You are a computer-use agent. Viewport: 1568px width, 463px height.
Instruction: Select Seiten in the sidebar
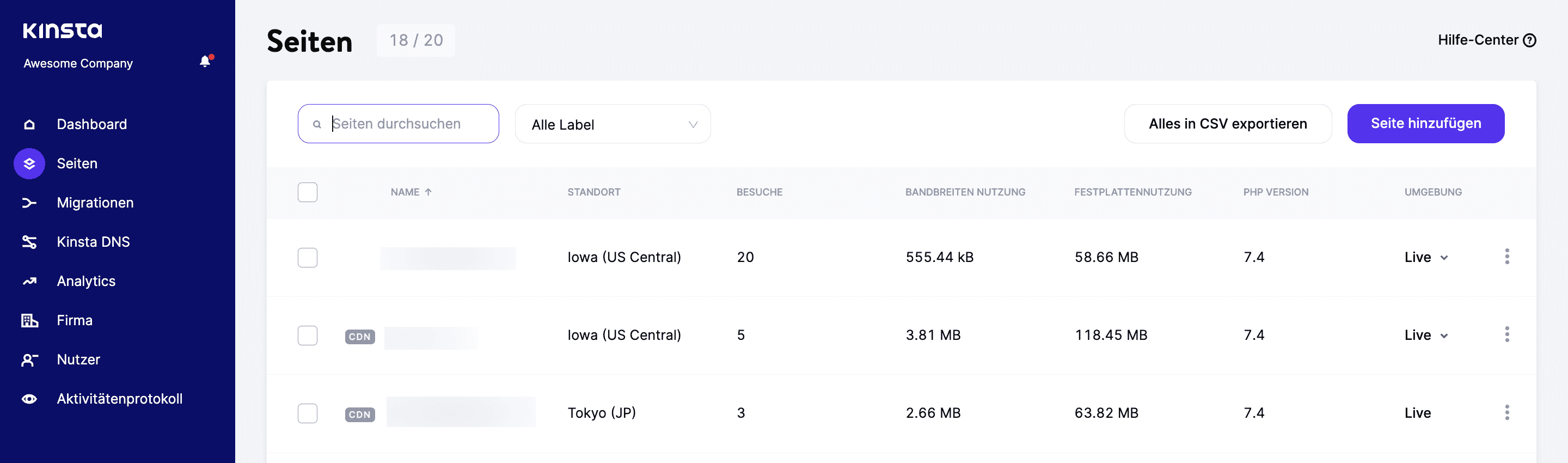(x=77, y=163)
